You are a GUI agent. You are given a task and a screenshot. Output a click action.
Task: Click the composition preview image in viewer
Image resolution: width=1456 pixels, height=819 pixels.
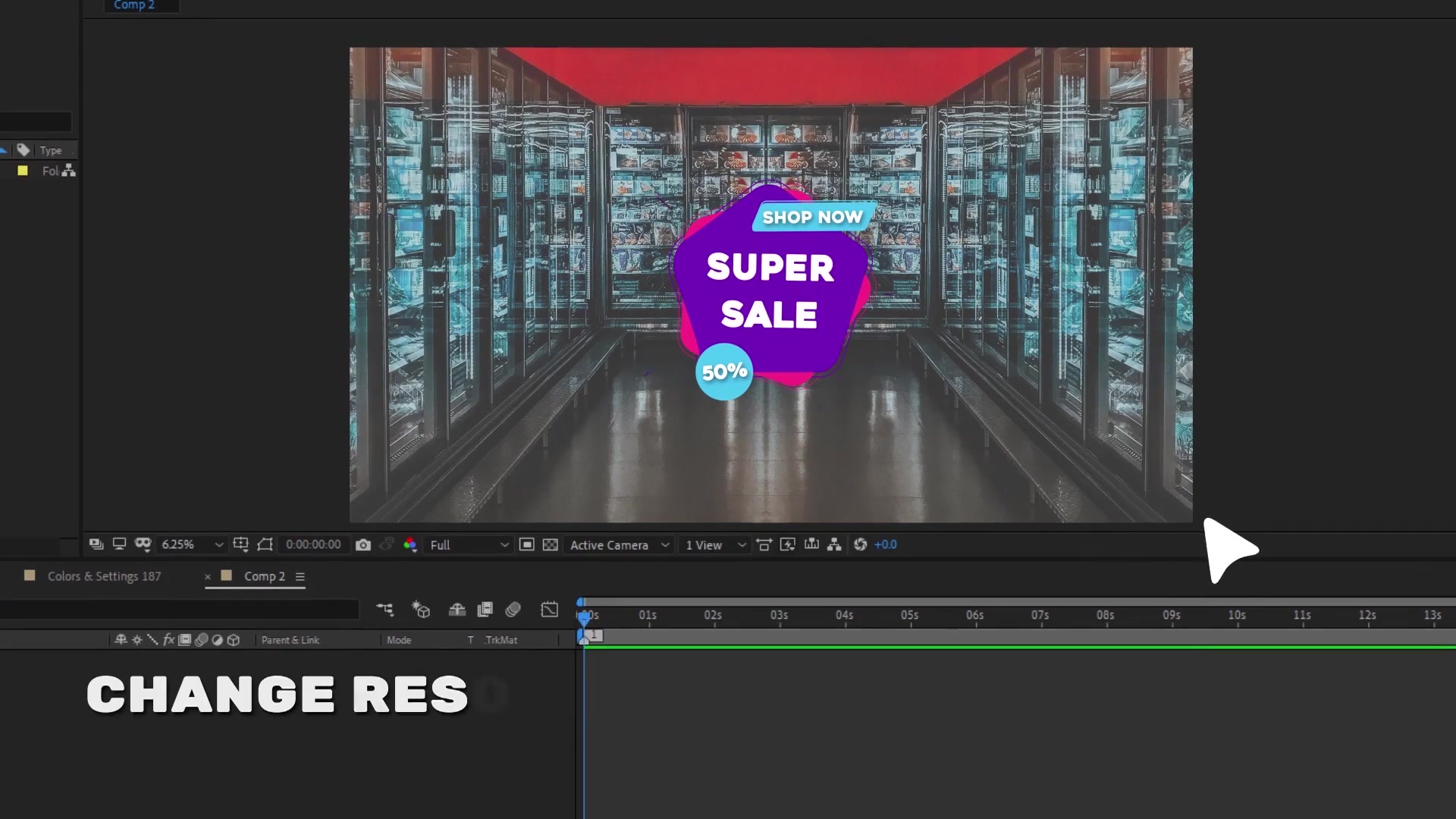pyautogui.click(x=770, y=284)
